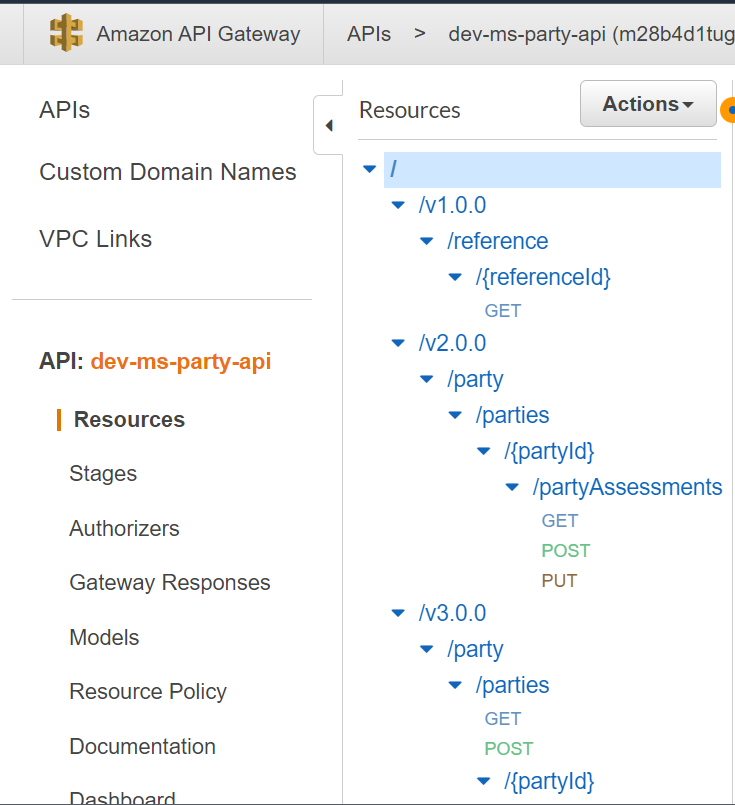
Task: Go to Custom Domain Names
Action: [x=167, y=172]
